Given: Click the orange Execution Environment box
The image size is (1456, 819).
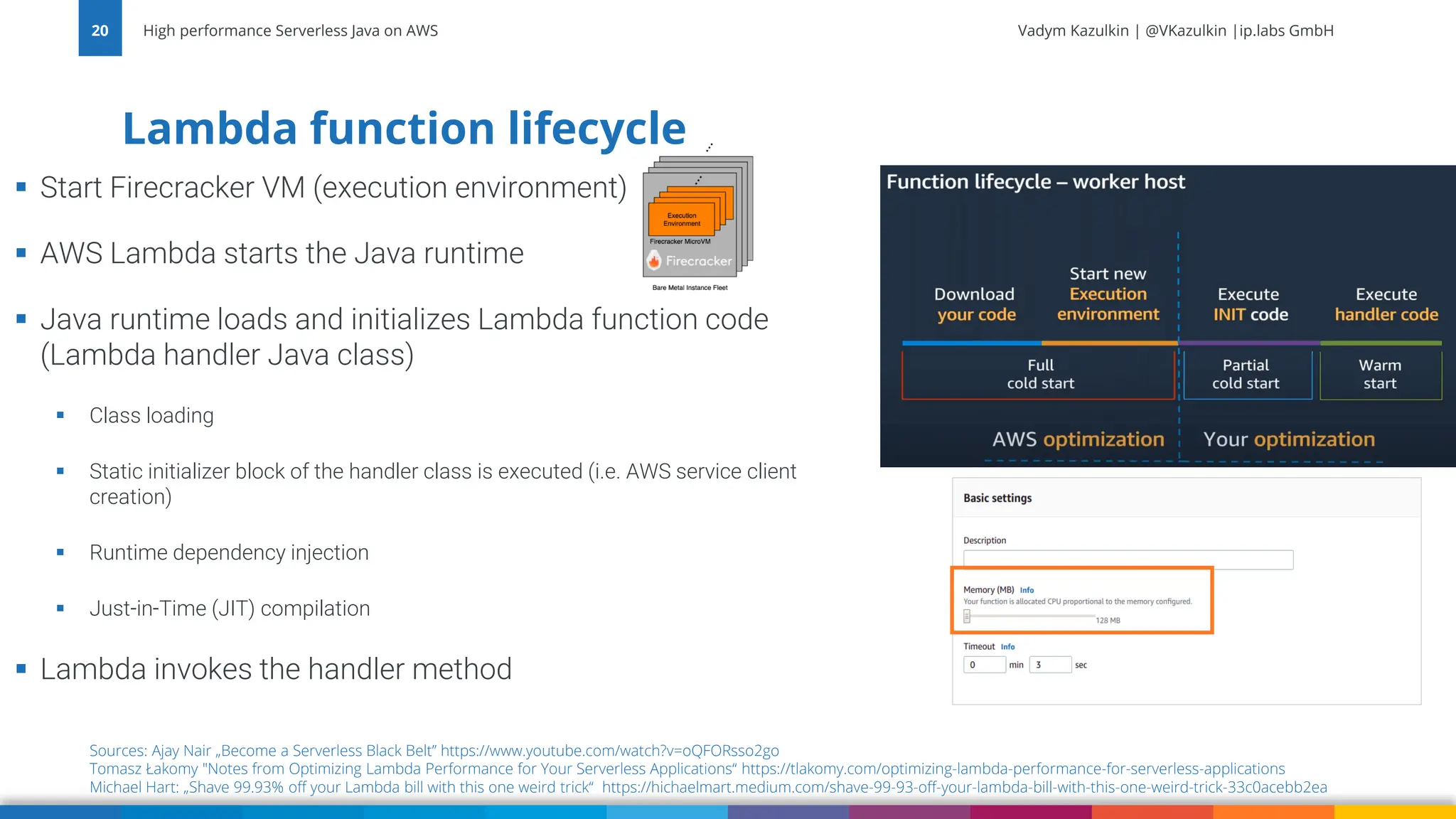Looking at the screenshot, I should [681, 220].
